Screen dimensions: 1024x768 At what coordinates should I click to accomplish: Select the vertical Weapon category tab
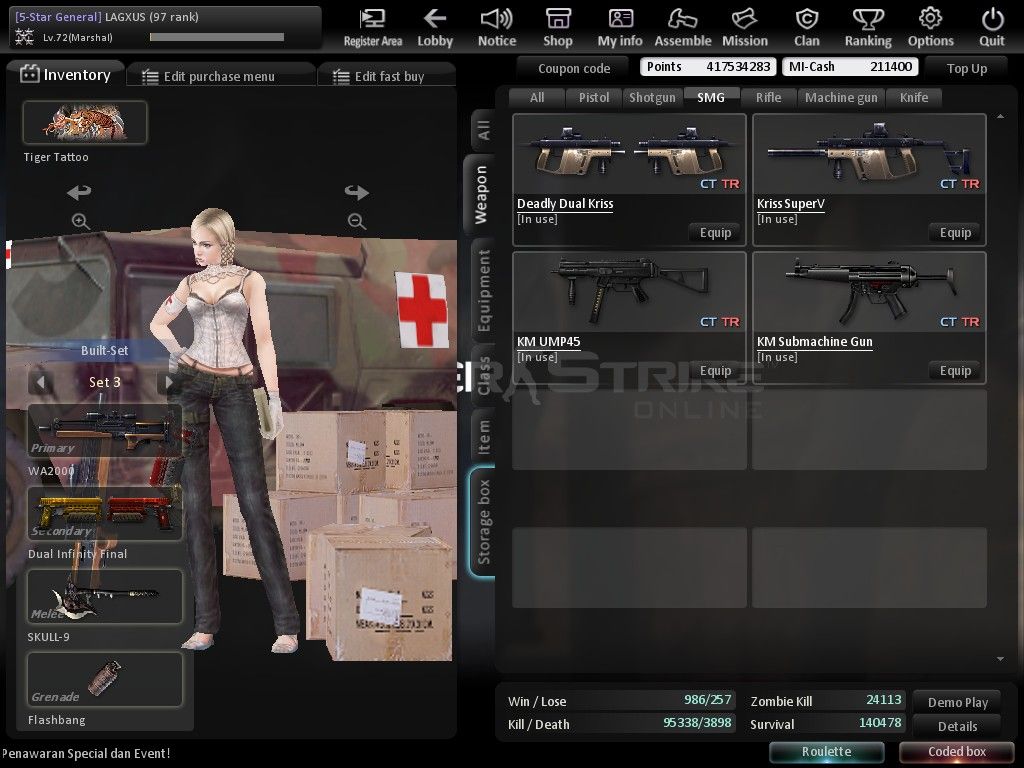[481, 195]
